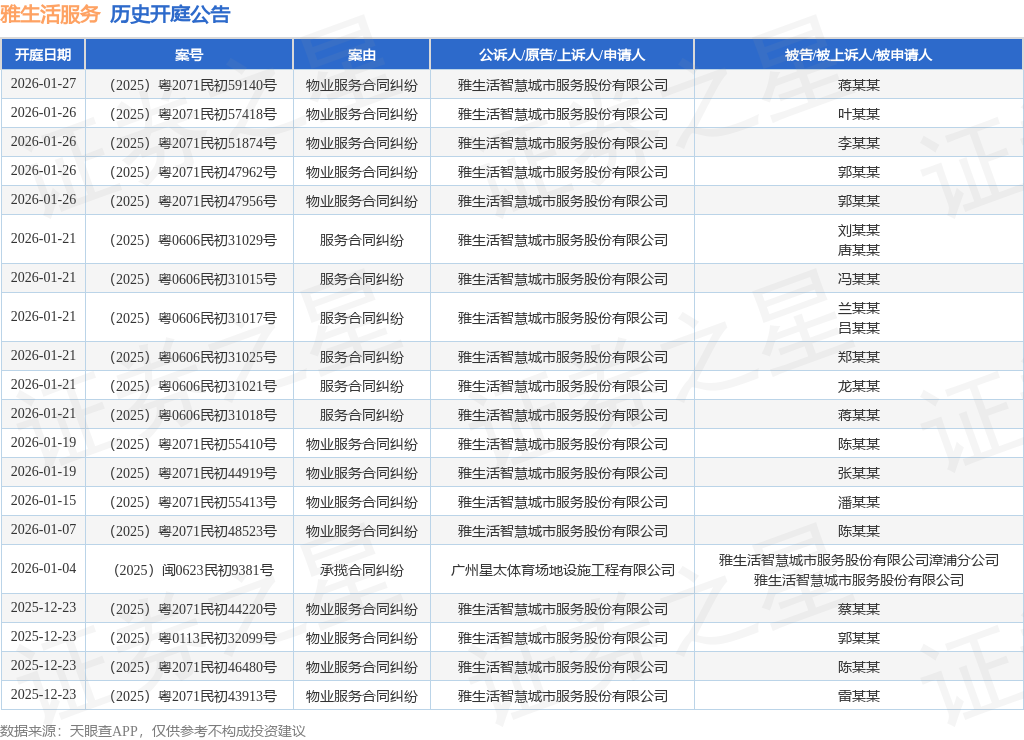Click defendant 李某某

point(859,143)
